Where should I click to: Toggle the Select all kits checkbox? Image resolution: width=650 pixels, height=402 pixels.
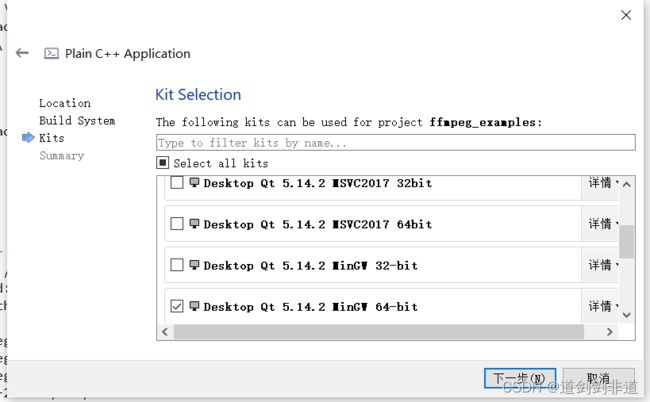tap(162, 162)
